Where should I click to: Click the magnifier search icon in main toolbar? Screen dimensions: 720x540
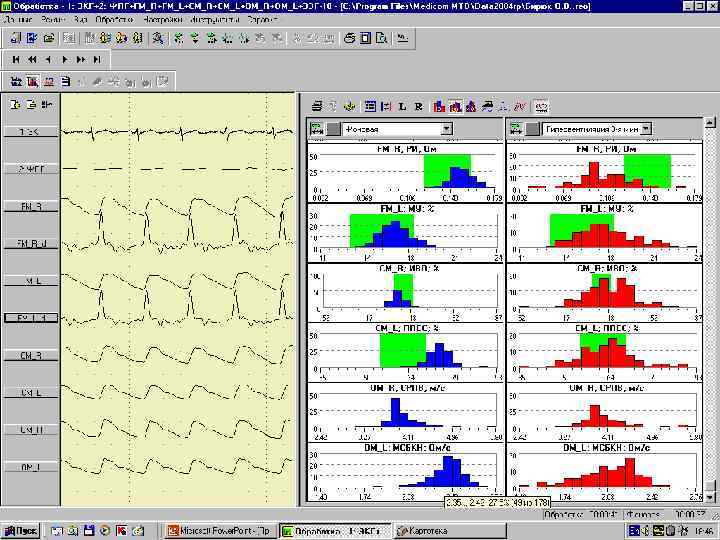pos(158,38)
